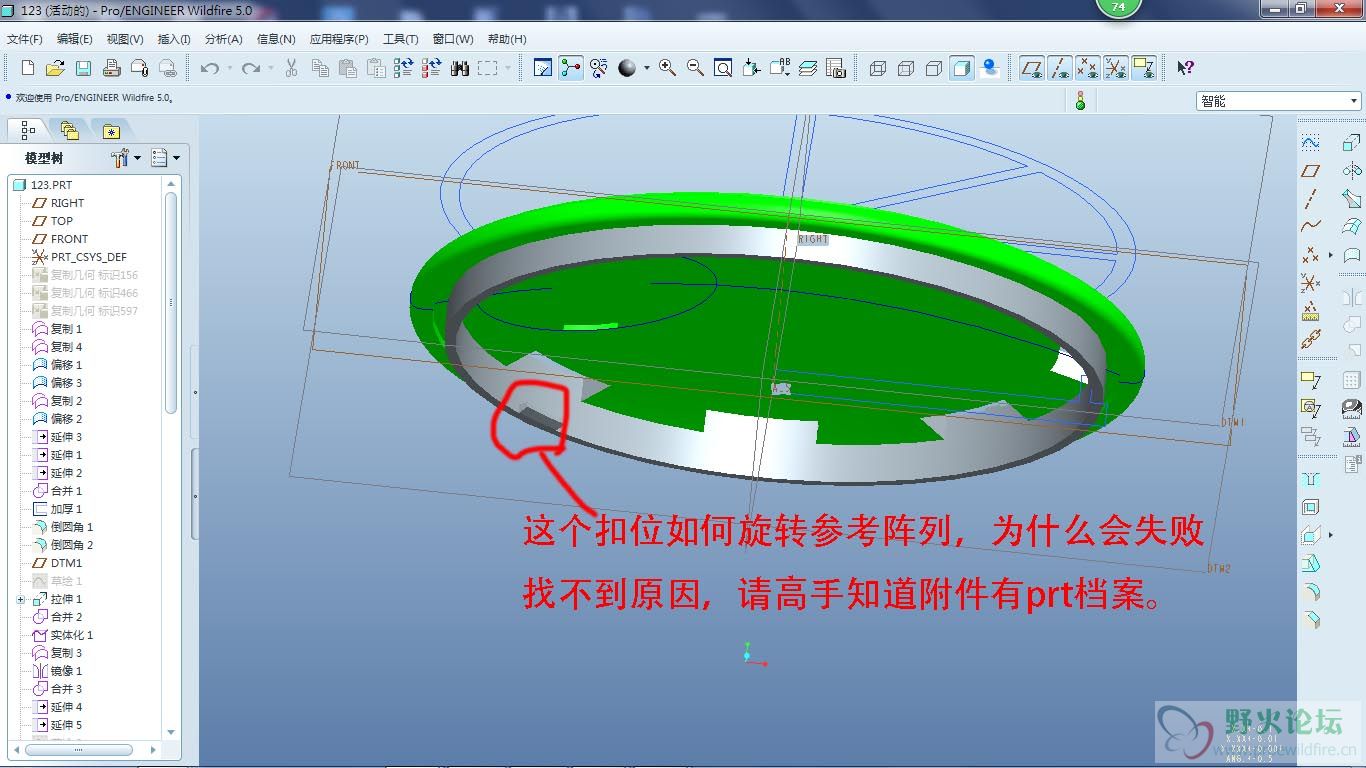Select the Chamfer tool near the toolbar bottom
Image resolution: width=1366 pixels, height=768 pixels.
(x=1310, y=620)
